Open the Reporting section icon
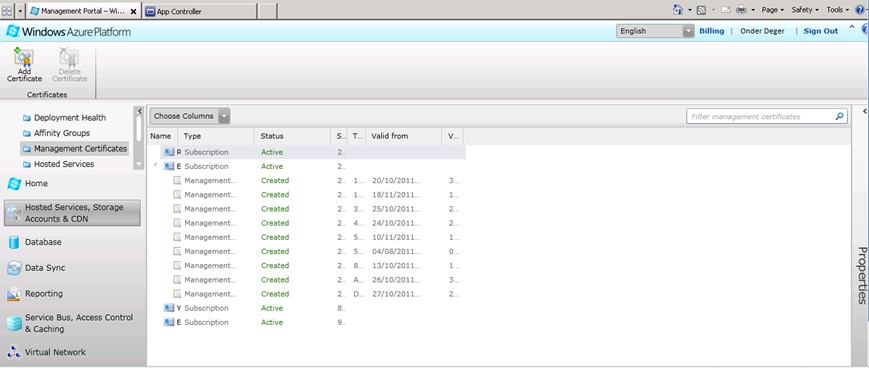Image resolution: width=869 pixels, height=368 pixels. [14, 294]
